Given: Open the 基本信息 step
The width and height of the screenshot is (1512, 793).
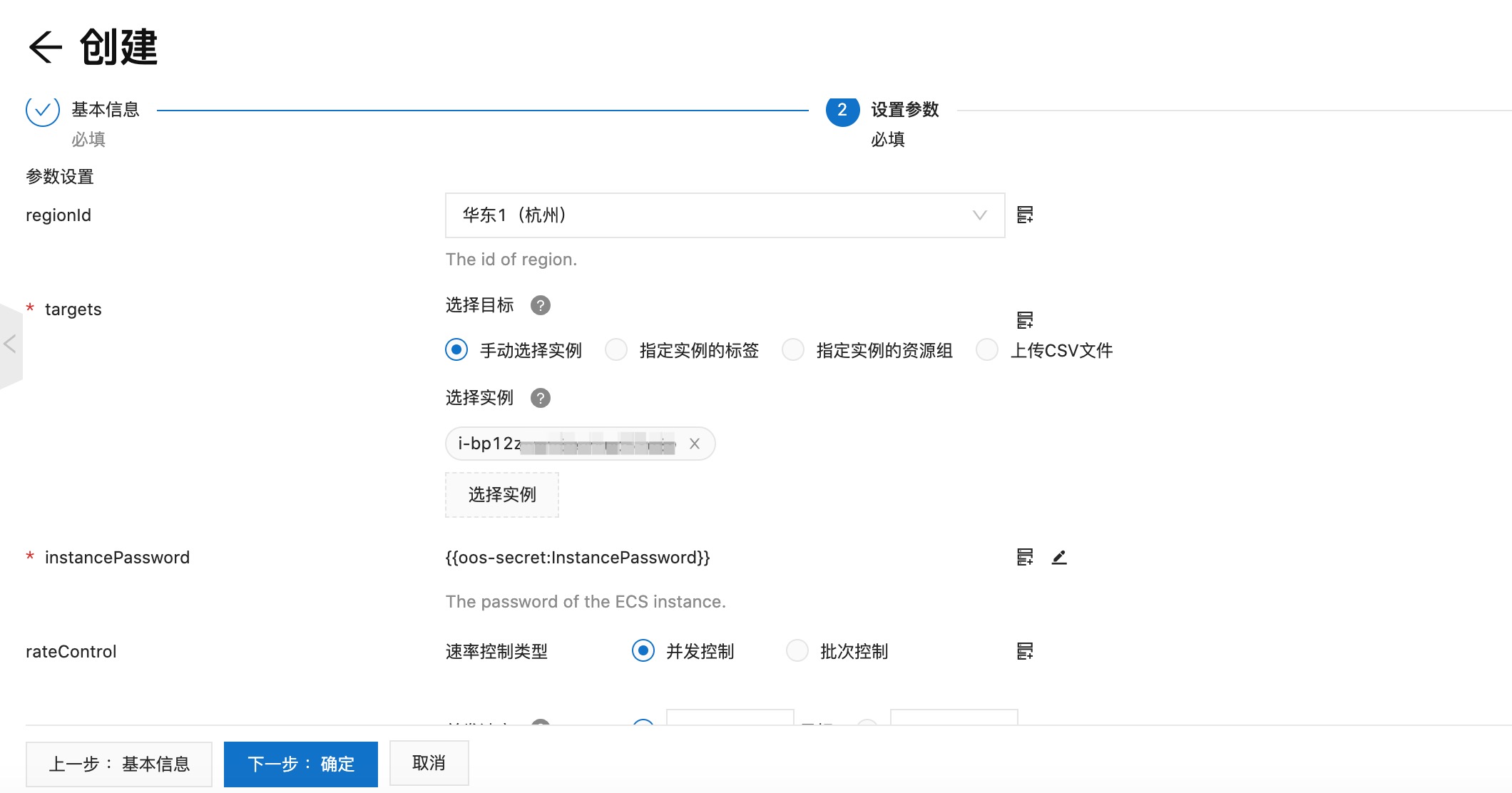Looking at the screenshot, I should (106, 110).
